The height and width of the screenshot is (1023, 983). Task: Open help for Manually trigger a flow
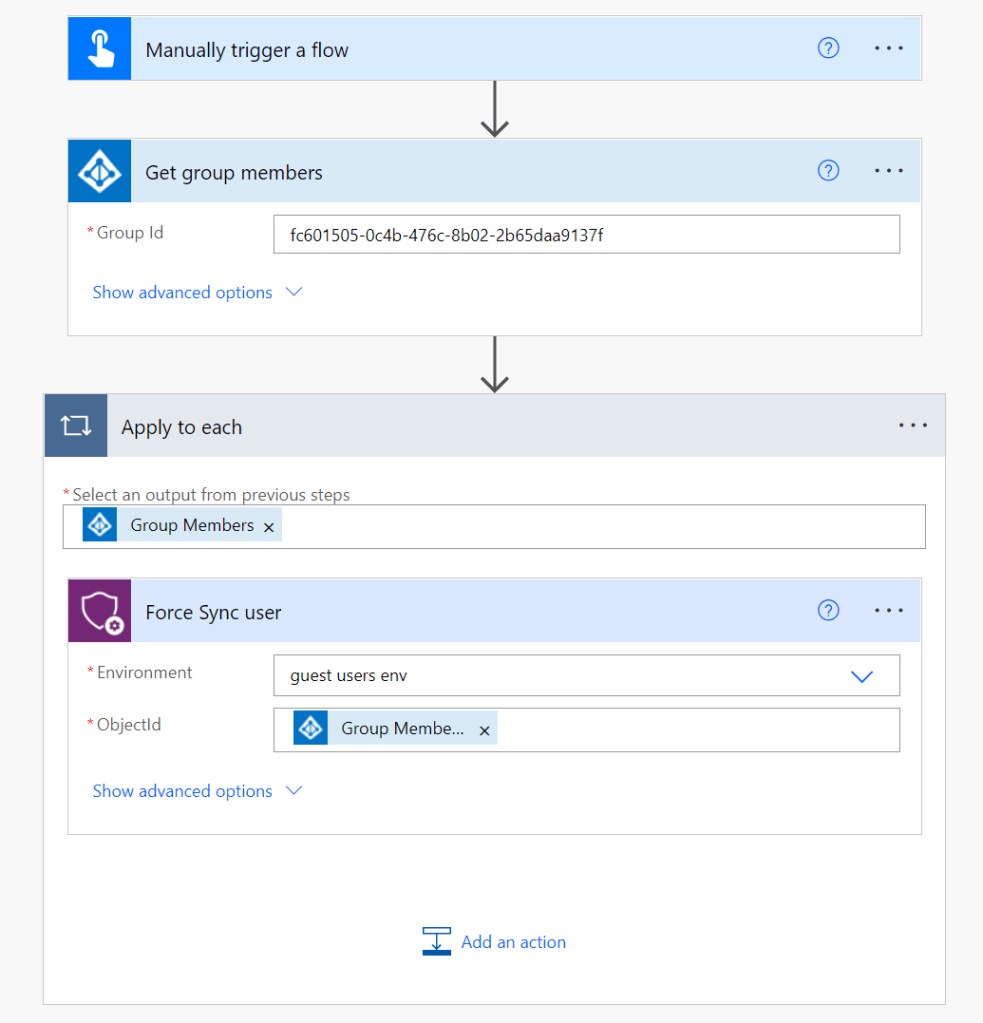[828, 48]
